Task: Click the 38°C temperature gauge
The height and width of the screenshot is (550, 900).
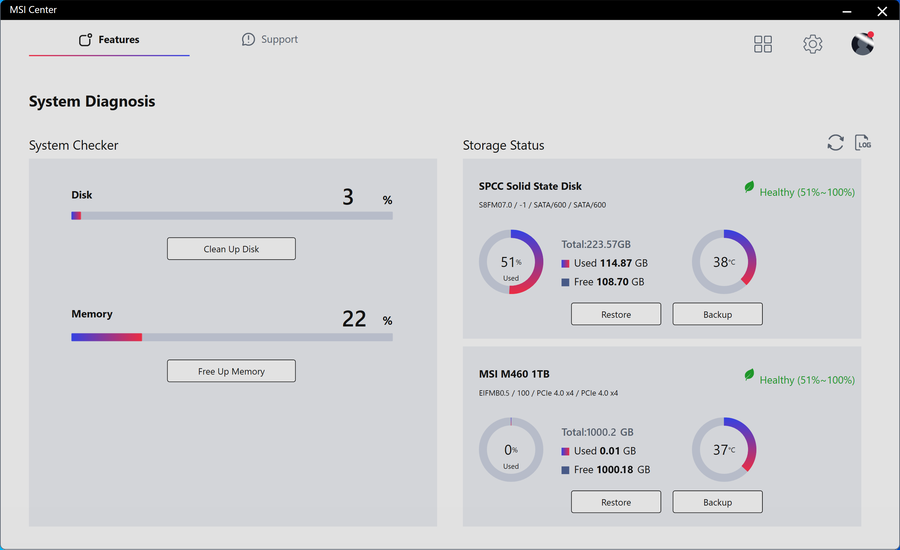Action: coord(724,262)
